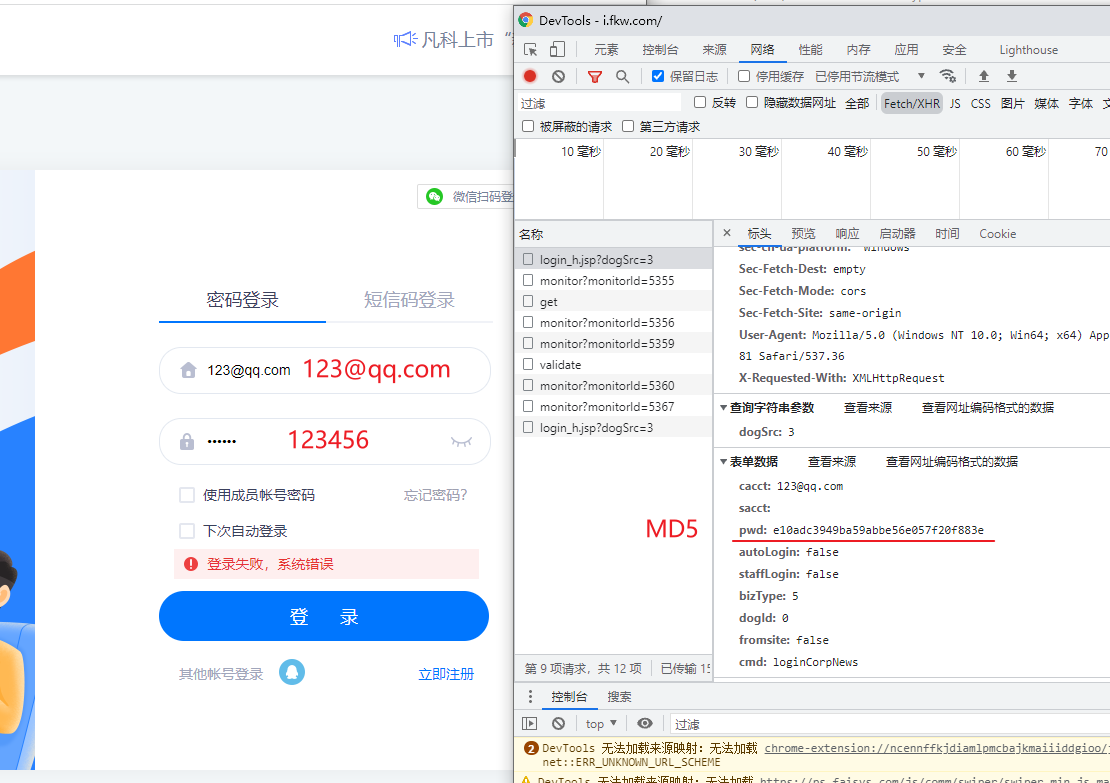Stop network recording via red record button
The width and height of the screenshot is (1110, 783).
(x=529, y=75)
